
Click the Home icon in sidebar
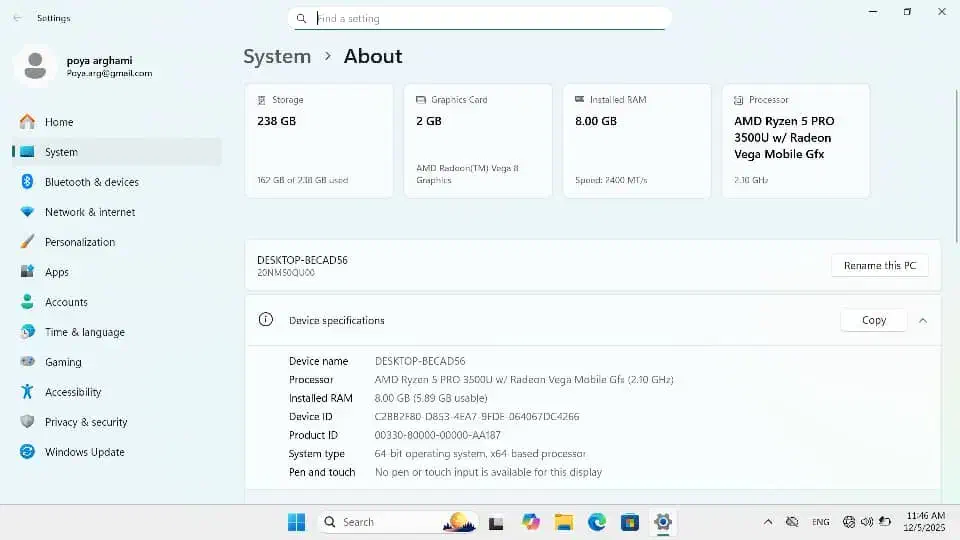(x=27, y=122)
